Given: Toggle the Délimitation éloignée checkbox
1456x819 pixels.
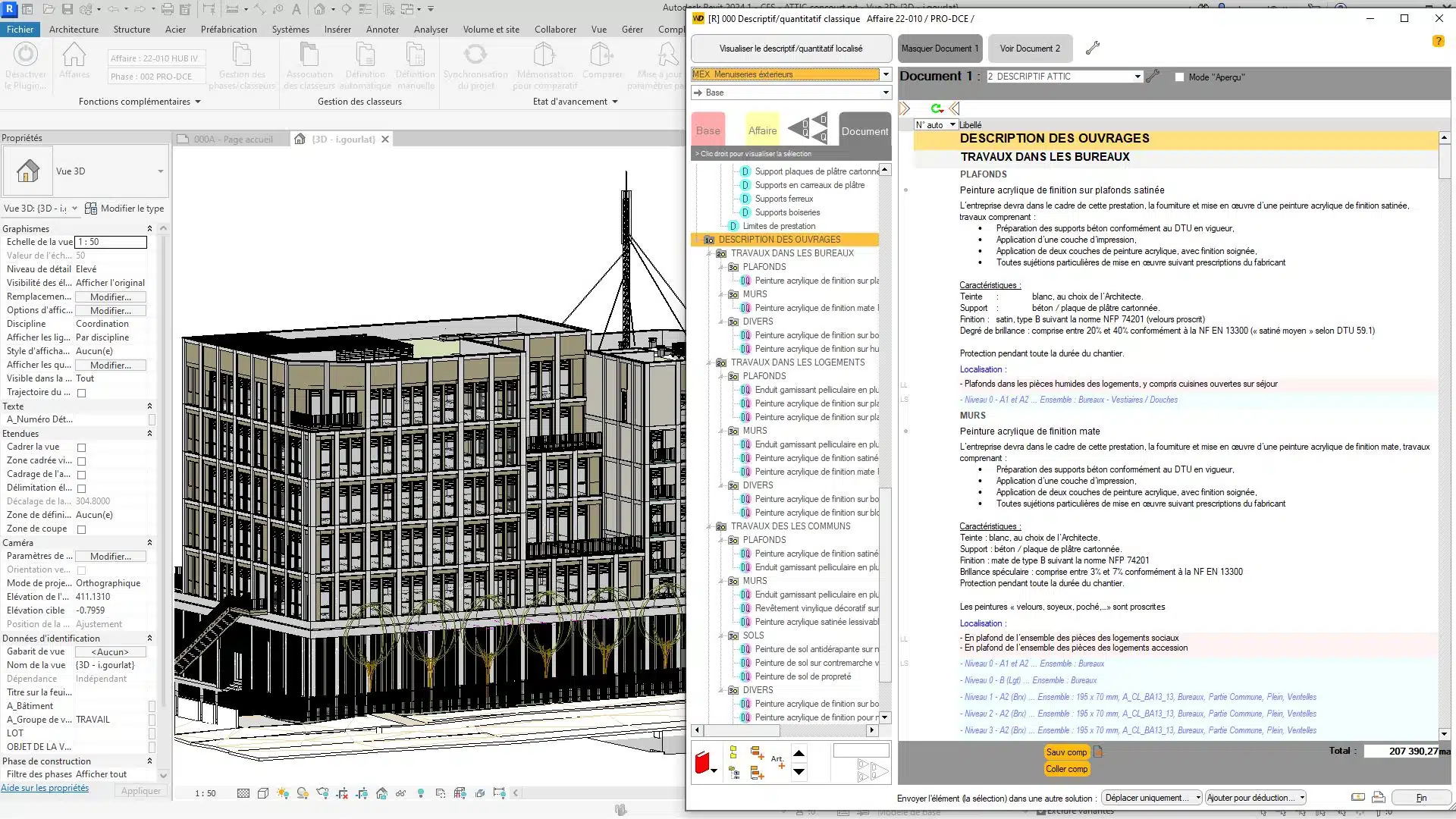Looking at the screenshot, I should point(82,488).
